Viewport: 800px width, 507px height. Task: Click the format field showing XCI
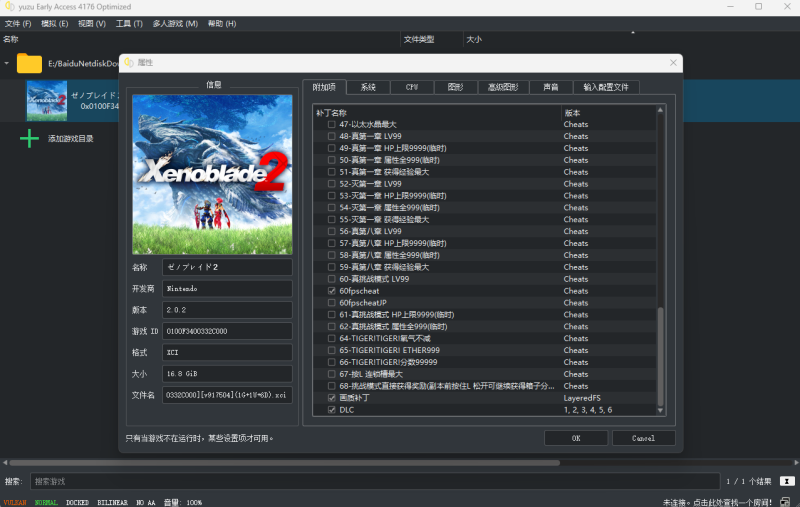tap(228, 352)
